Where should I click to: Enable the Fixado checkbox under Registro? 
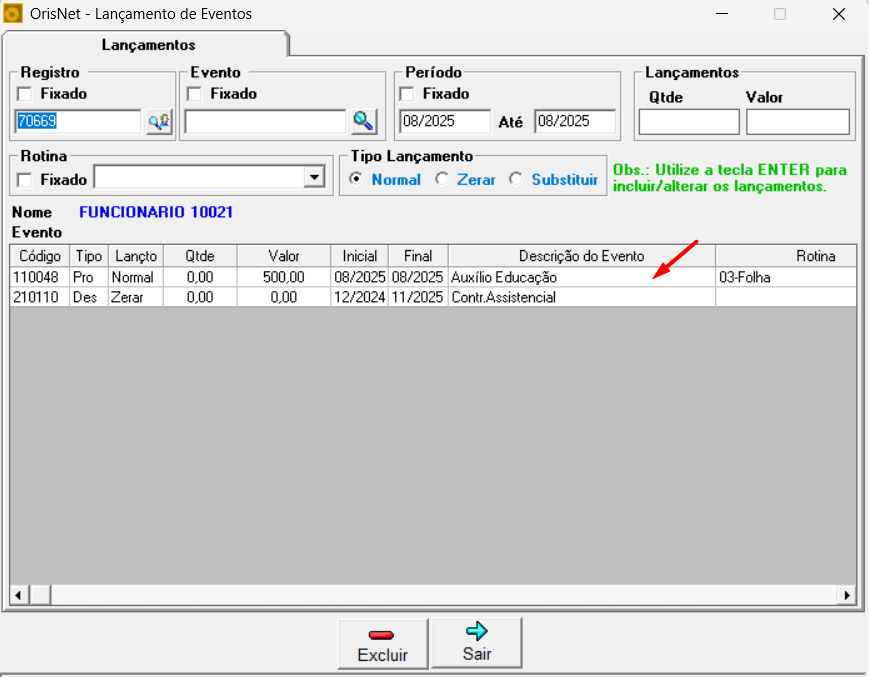(x=25, y=94)
